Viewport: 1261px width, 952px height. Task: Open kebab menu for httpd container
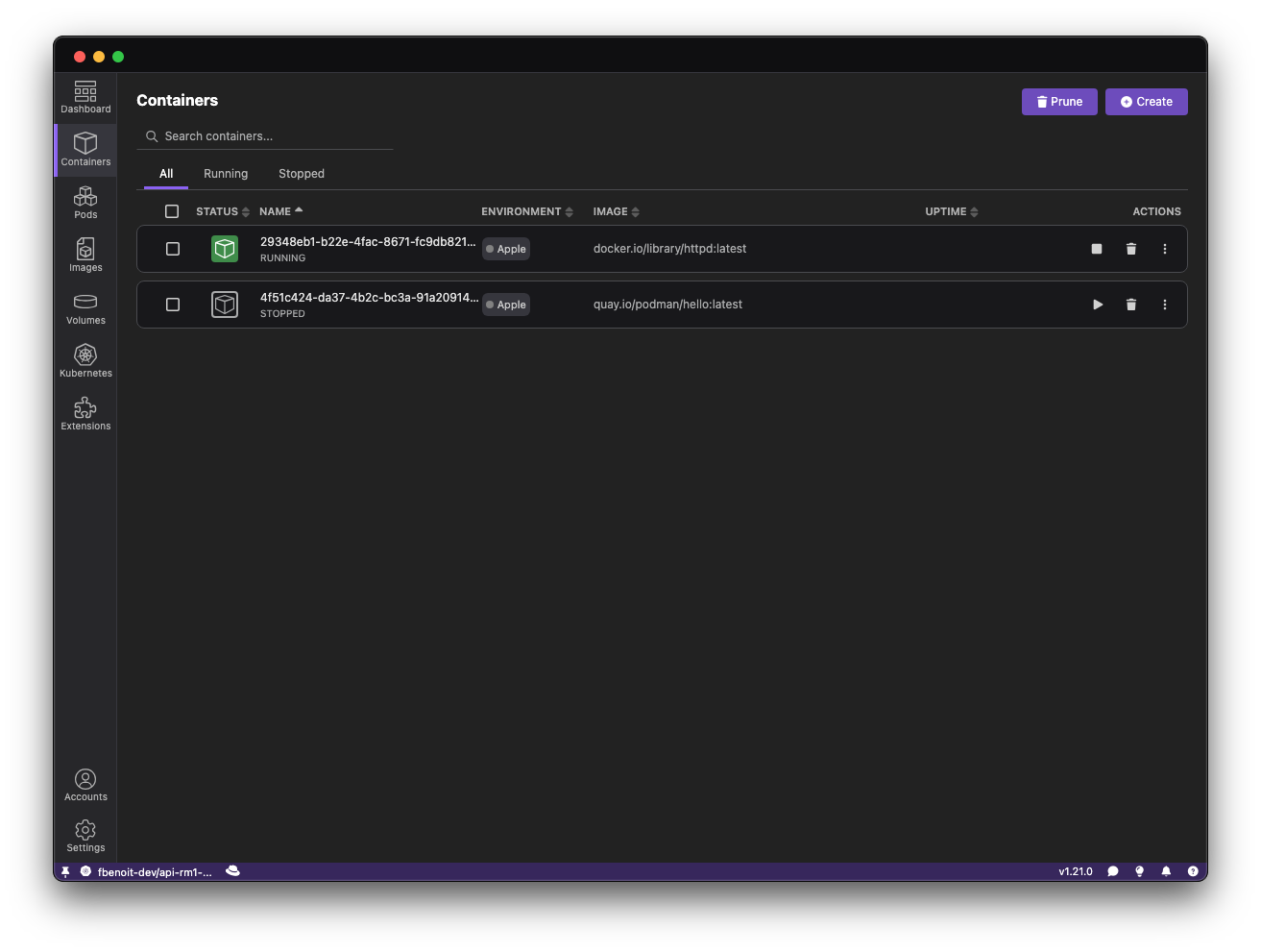(x=1165, y=249)
